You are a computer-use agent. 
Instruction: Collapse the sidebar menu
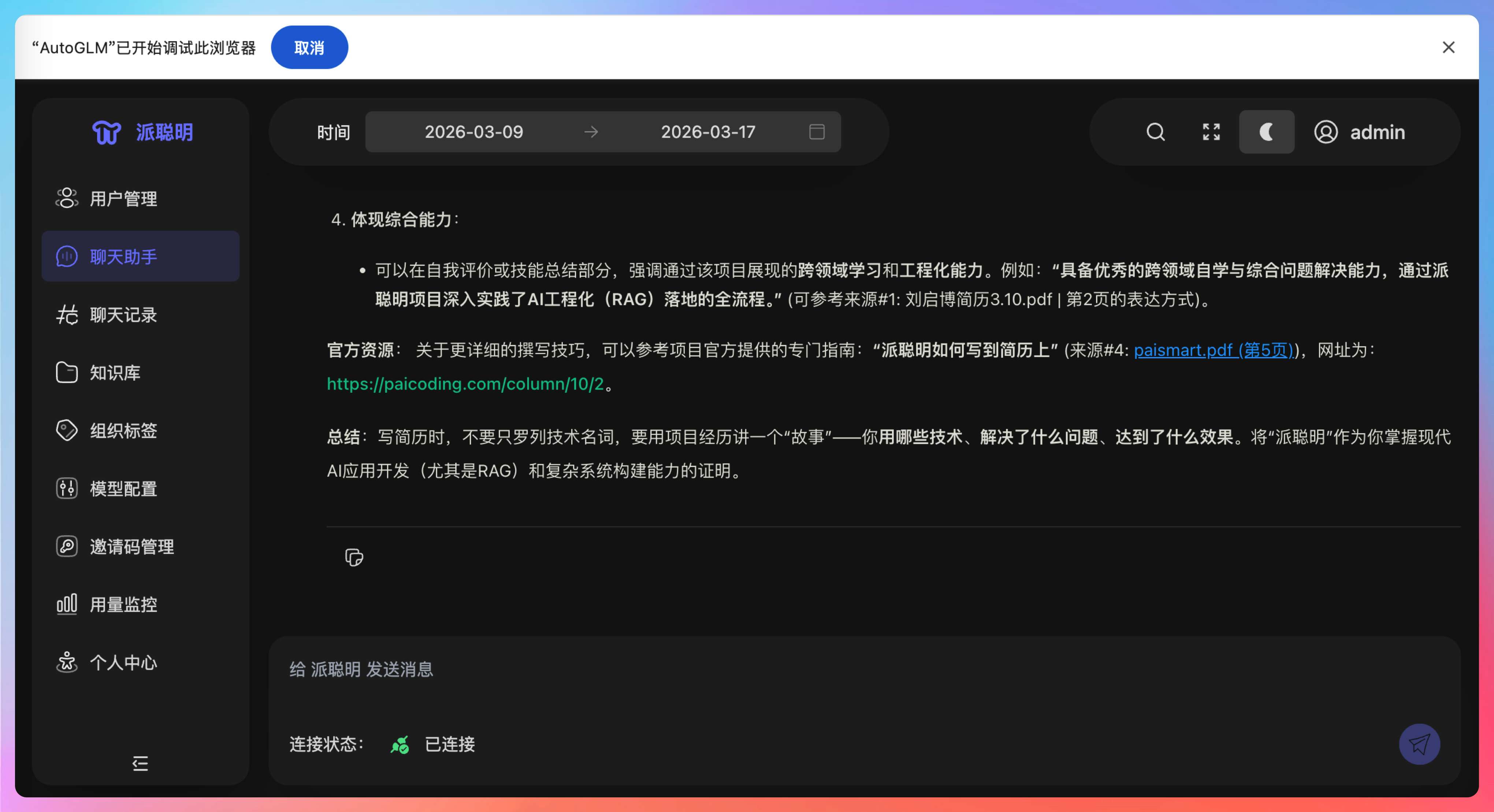(x=140, y=763)
